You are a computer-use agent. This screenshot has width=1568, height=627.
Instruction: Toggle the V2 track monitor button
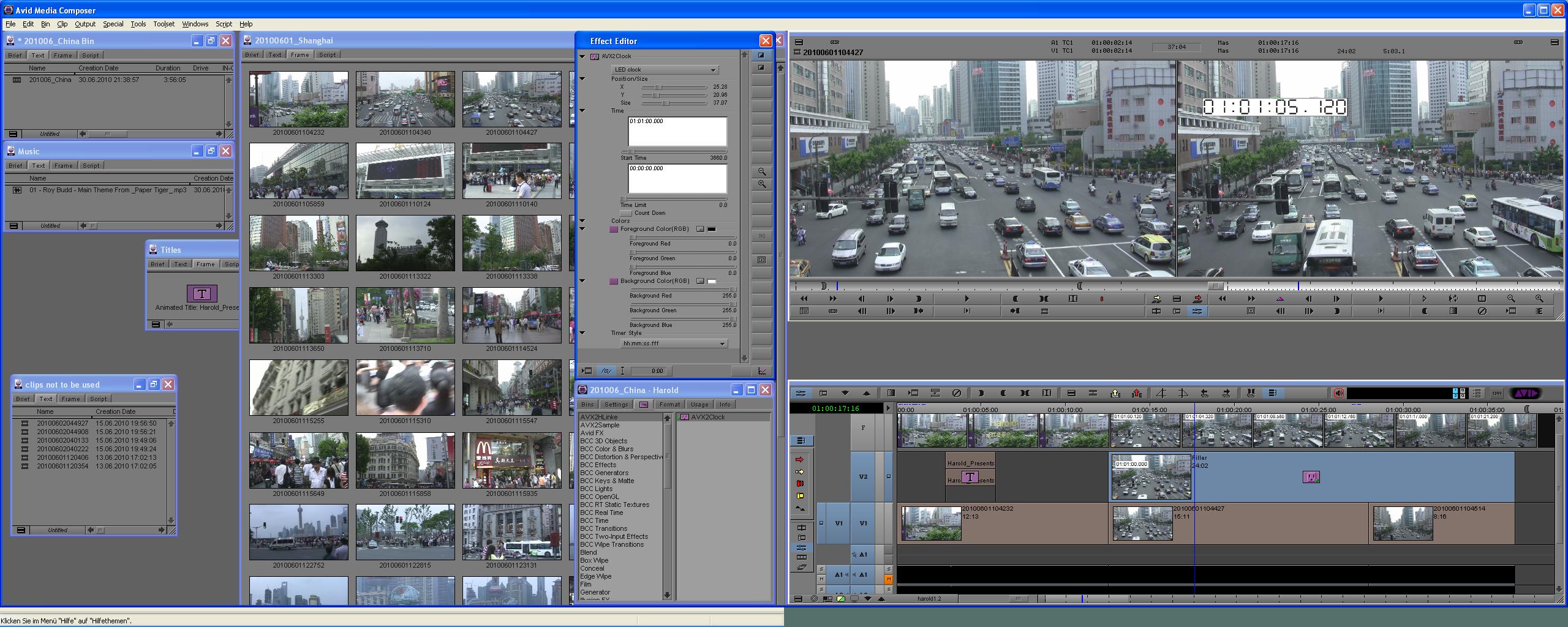click(x=888, y=476)
